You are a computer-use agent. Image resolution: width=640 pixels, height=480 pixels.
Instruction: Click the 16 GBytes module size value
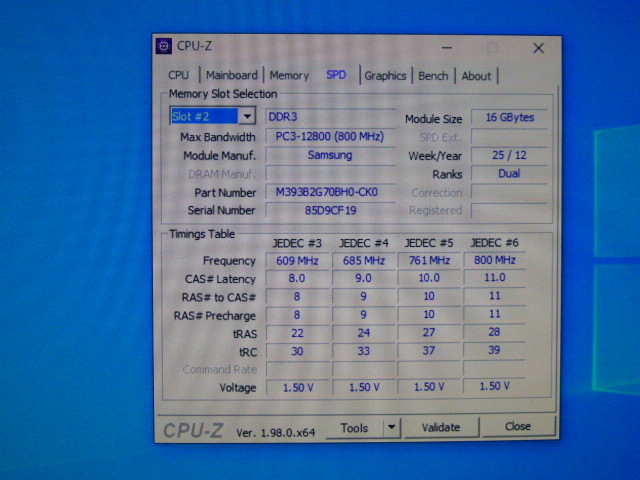point(509,118)
